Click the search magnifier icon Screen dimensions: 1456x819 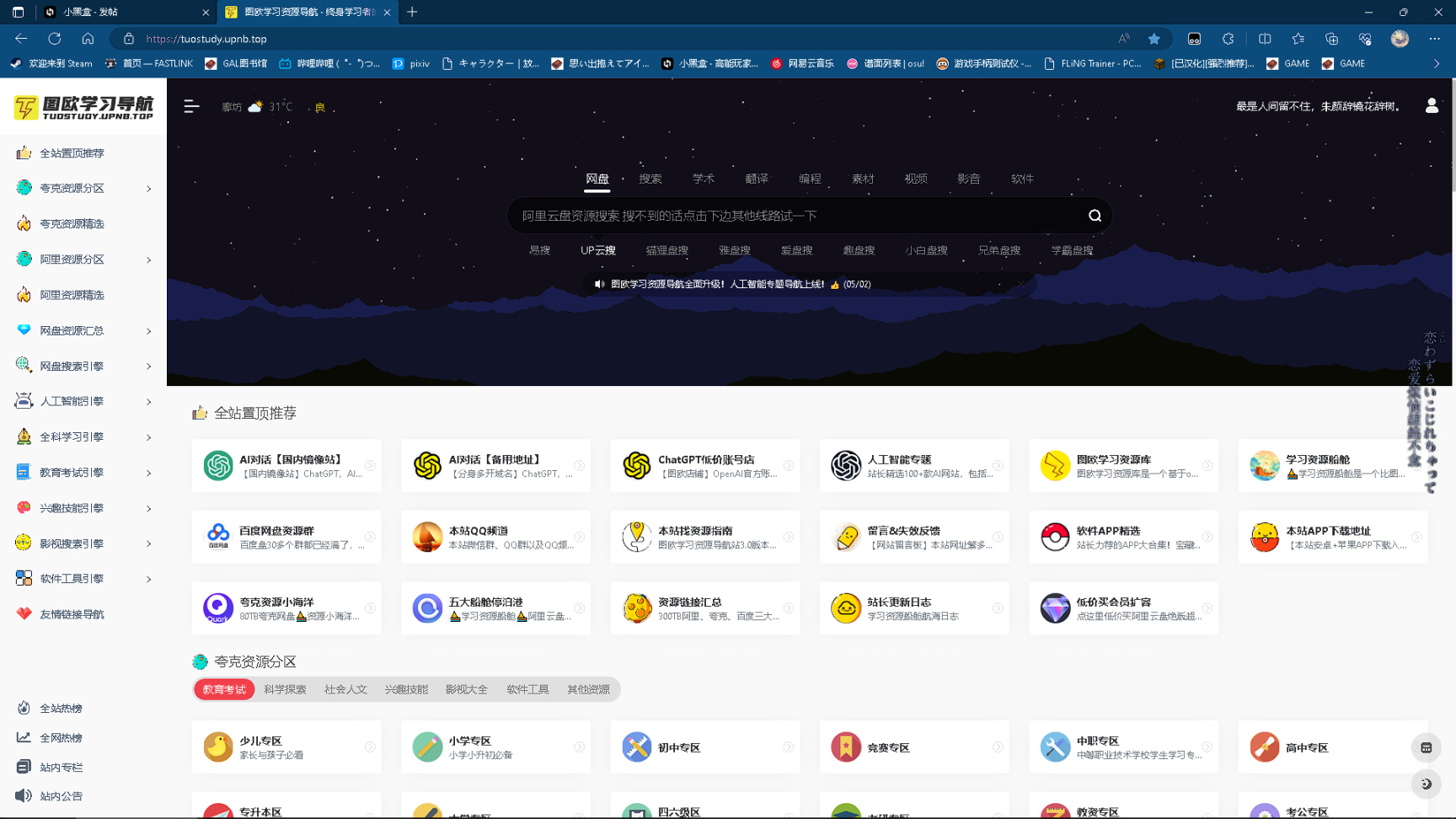coord(1095,216)
